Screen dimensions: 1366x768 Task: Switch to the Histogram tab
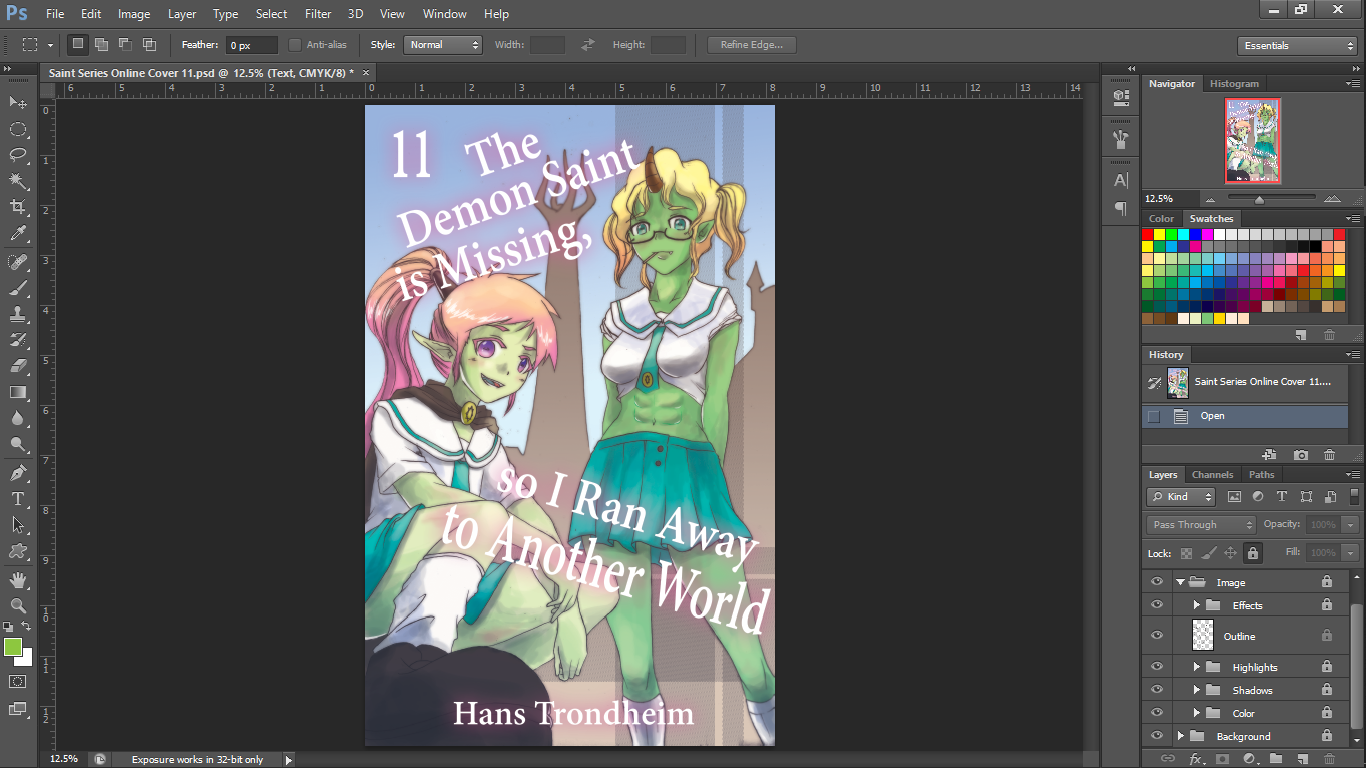[1234, 84]
